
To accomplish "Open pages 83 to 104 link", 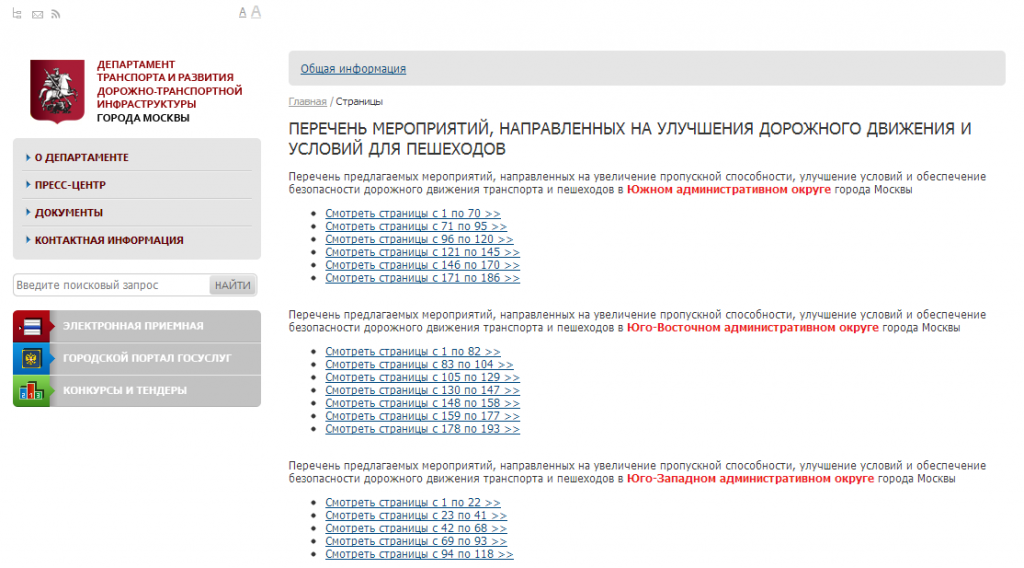I will [419, 364].
